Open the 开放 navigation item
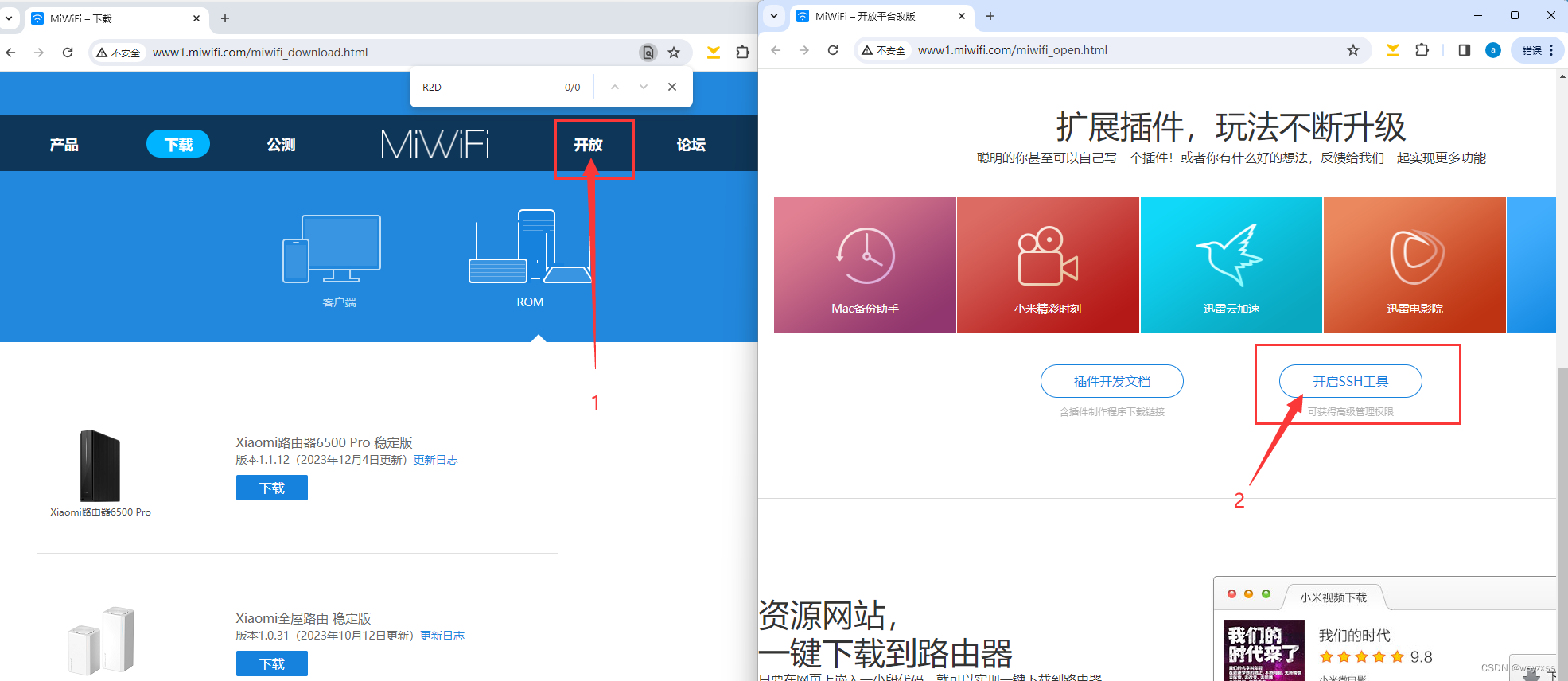This screenshot has width=1568, height=681. tap(589, 145)
